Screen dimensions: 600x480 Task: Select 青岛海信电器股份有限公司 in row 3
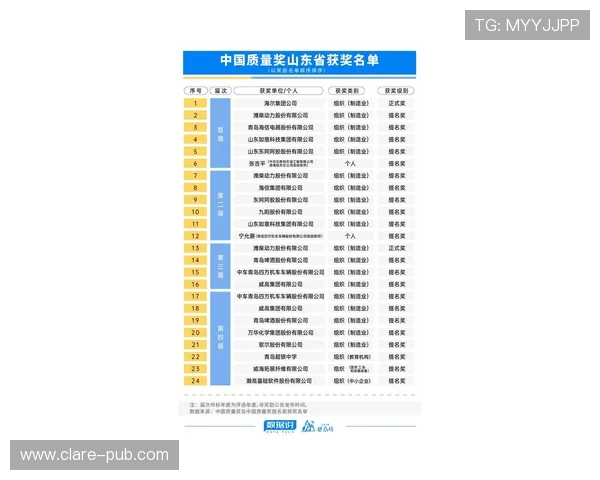(280, 127)
